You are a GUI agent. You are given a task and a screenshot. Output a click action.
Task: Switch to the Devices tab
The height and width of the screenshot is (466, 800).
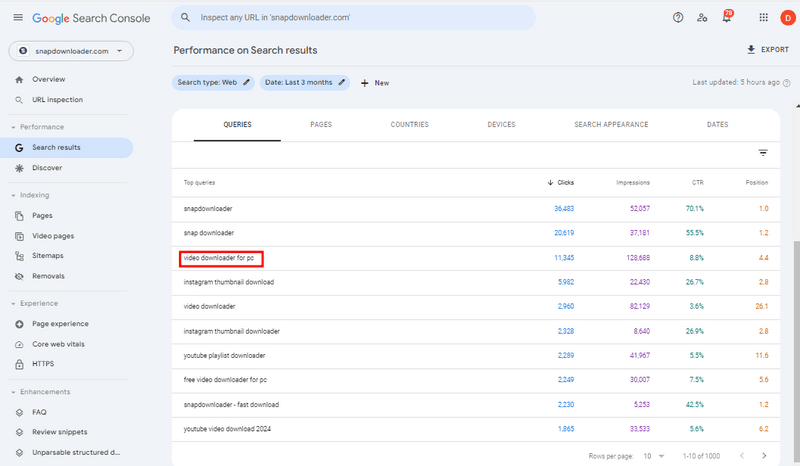(x=502, y=125)
